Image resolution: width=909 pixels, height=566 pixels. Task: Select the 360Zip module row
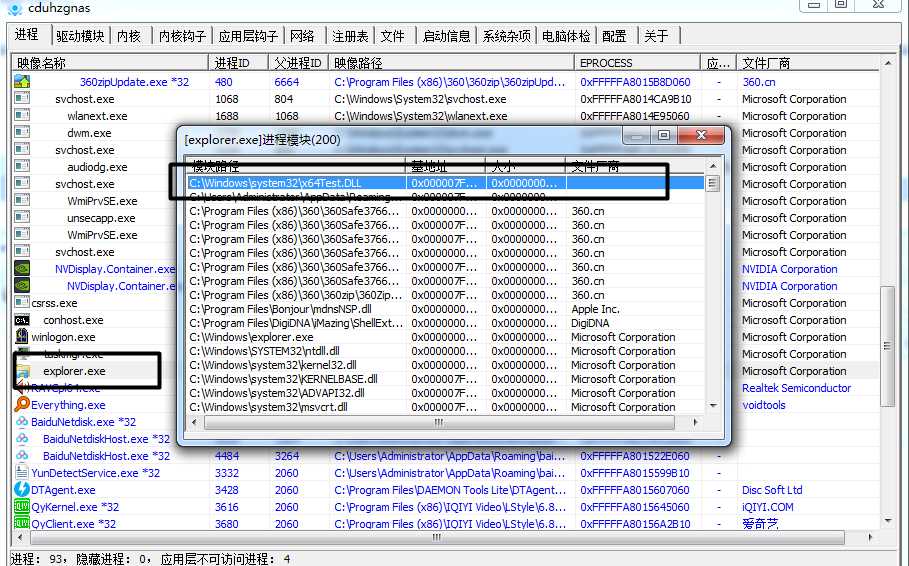point(445,295)
